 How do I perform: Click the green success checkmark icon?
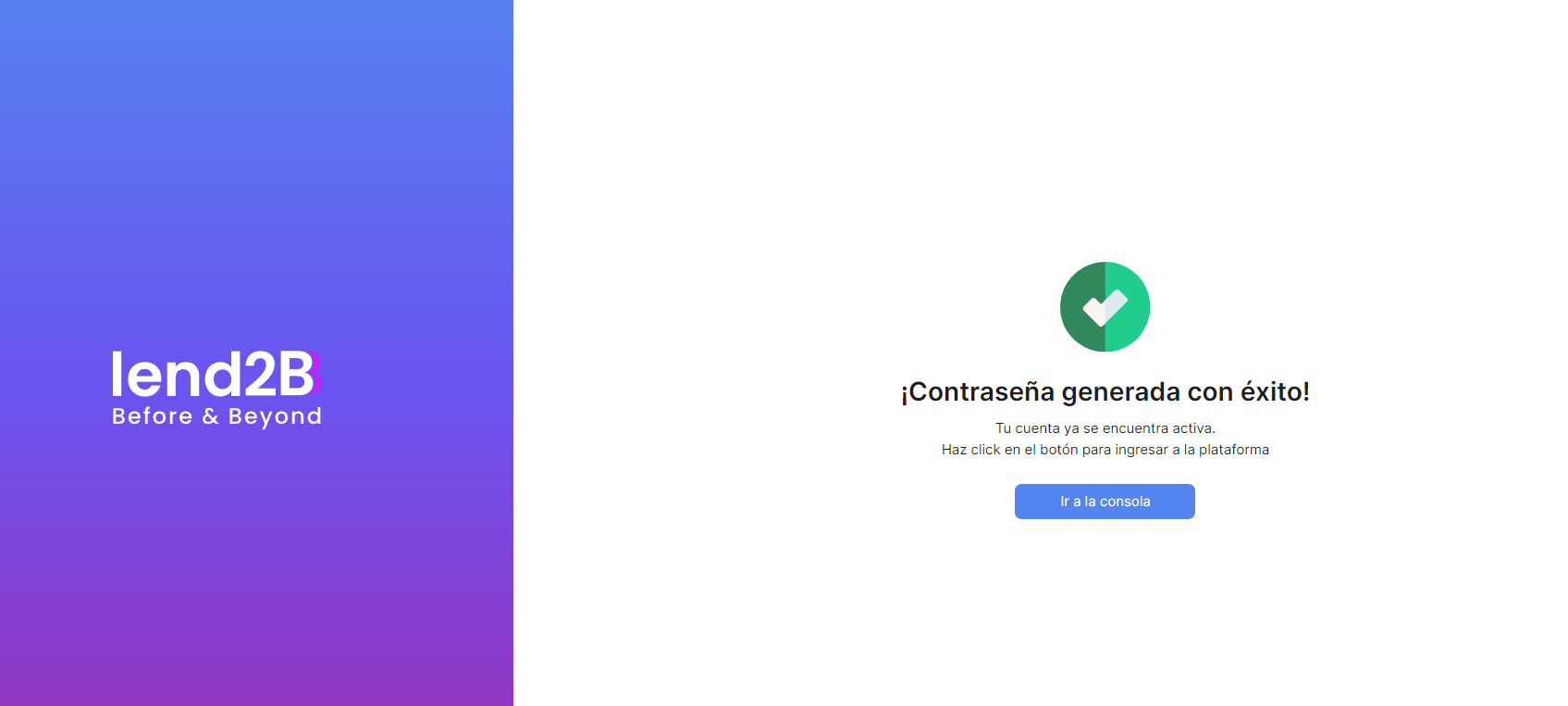tap(1105, 307)
